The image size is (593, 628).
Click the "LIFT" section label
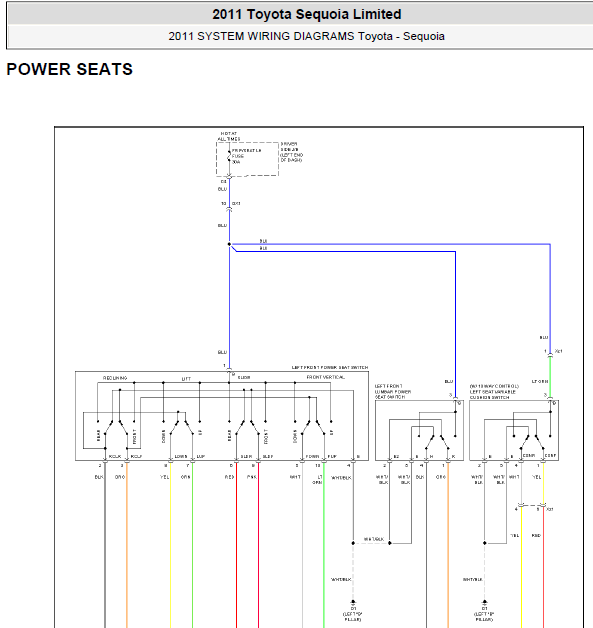tap(187, 379)
